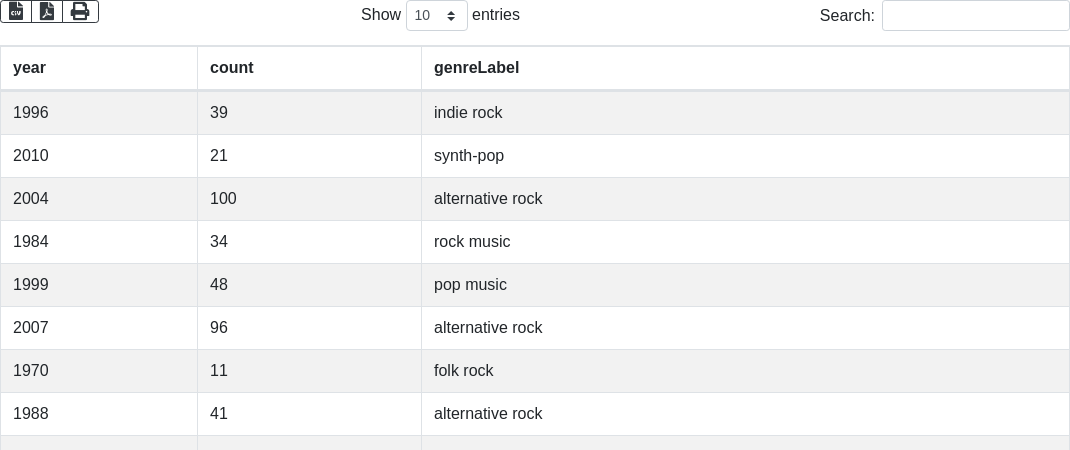Click the rock music genre cell

point(472,242)
